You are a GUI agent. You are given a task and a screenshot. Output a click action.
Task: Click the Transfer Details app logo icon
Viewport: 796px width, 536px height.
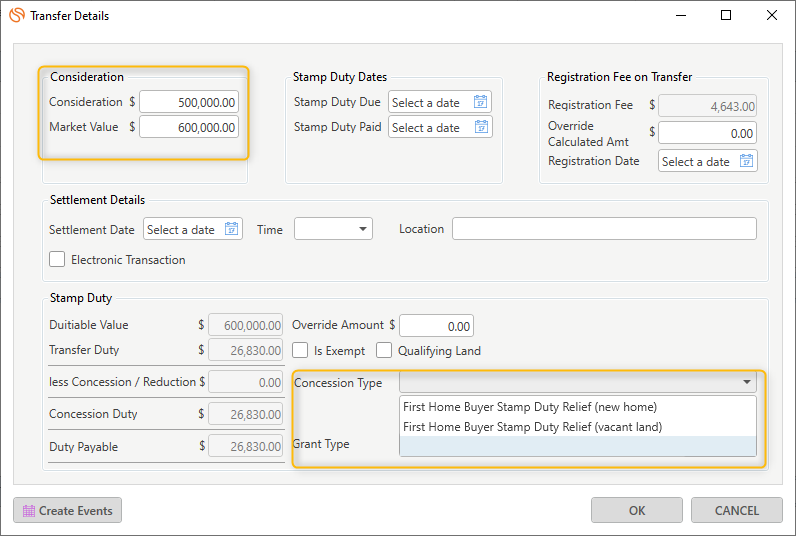pyautogui.click(x=17, y=15)
